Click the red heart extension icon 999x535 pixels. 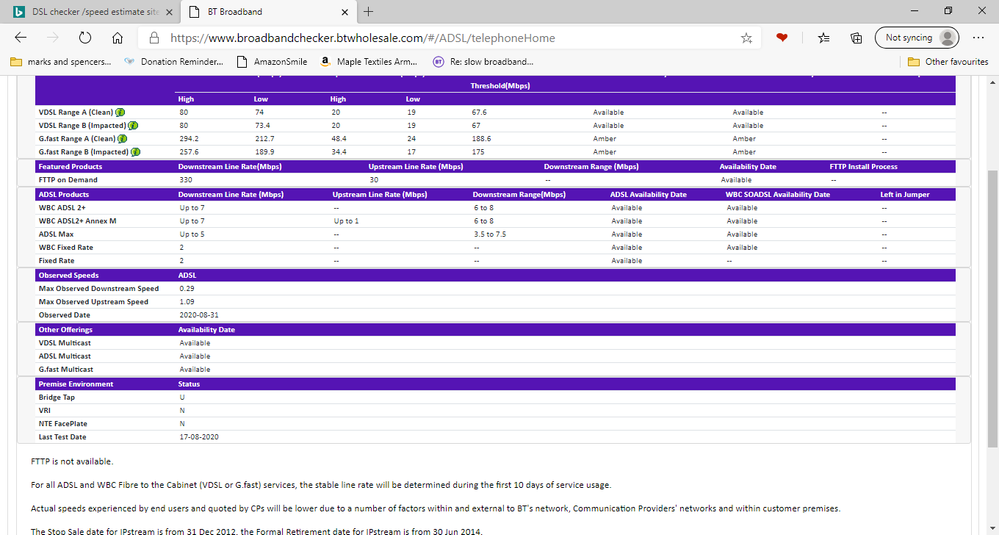(783, 38)
